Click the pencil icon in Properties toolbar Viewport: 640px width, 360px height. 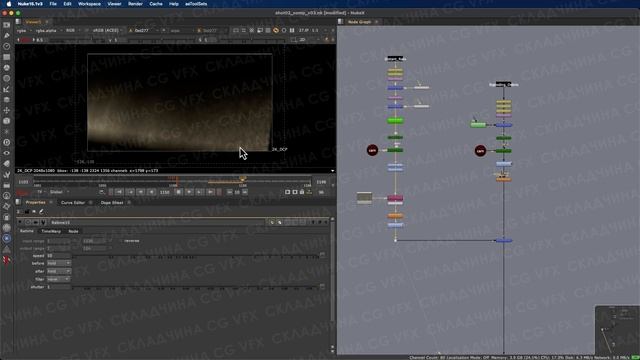tap(41, 211)
